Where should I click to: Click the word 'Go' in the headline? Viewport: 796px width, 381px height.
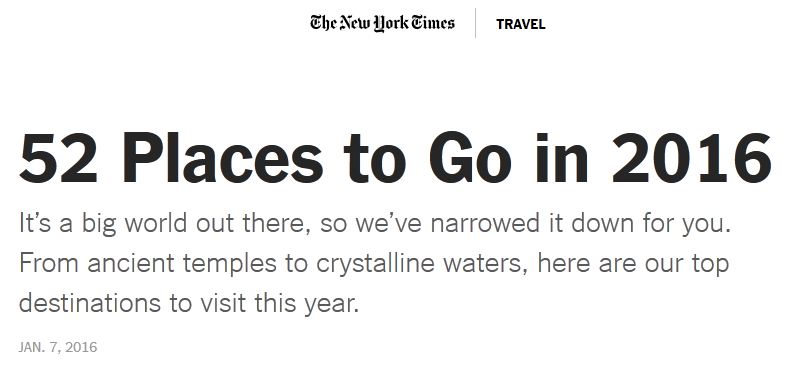[470, 158]
